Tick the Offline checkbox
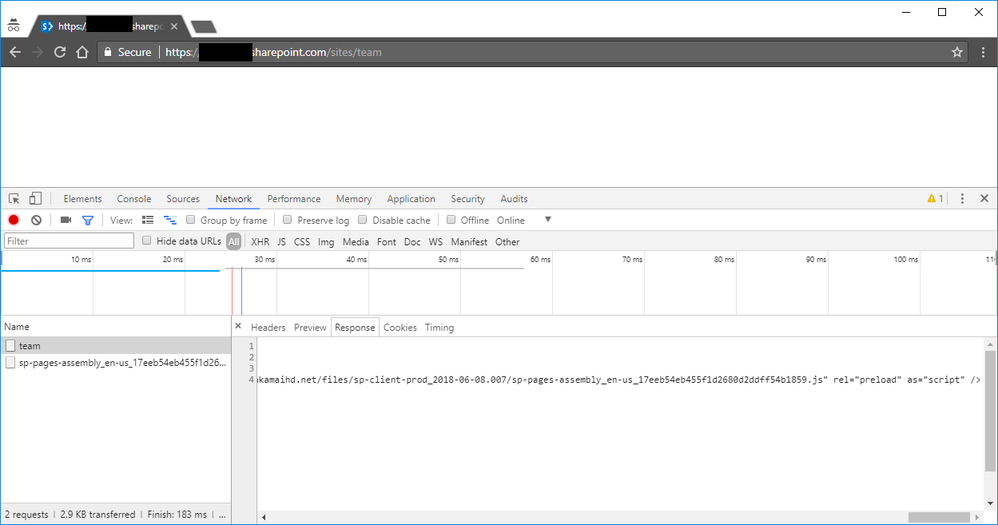 click(451, 220)
